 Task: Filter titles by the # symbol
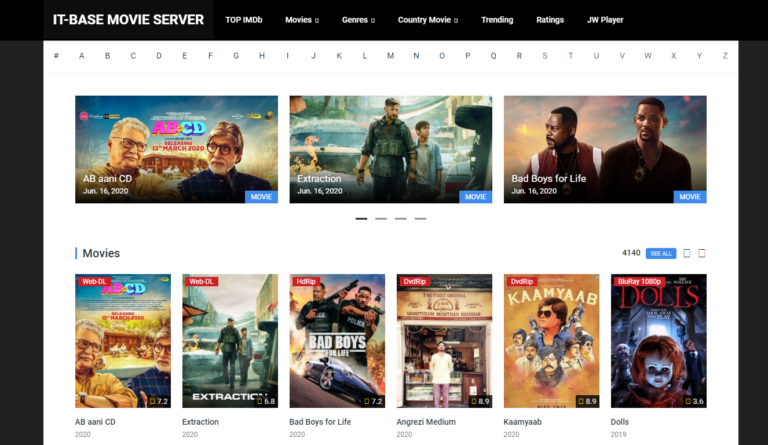pyautogui.click(x=56, y=56)
